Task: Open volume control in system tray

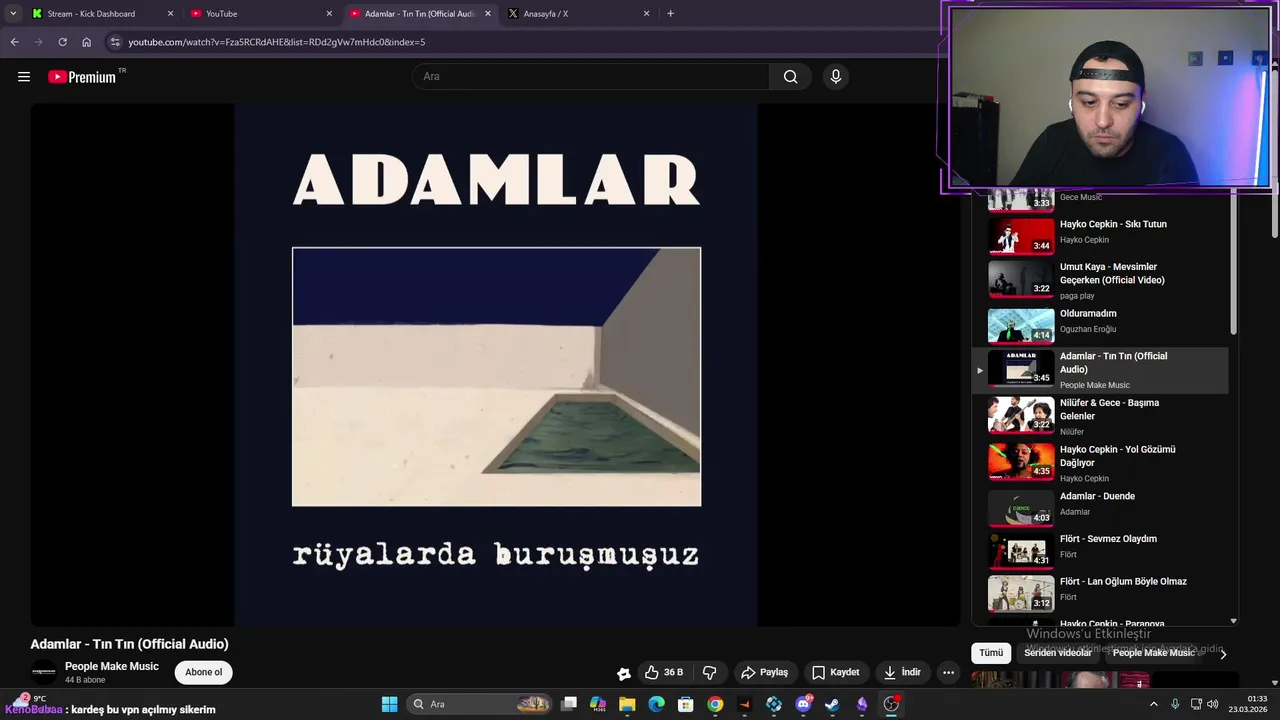Action: point(1212,704)
